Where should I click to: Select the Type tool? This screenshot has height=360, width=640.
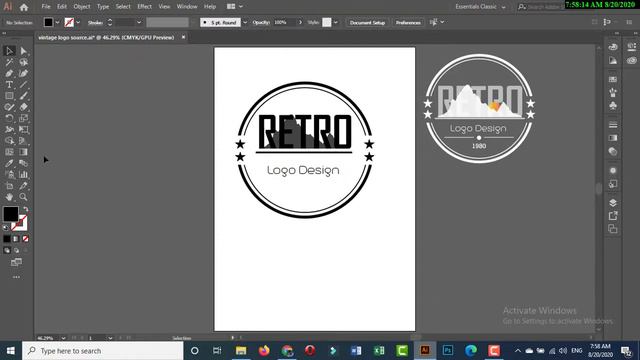(9, 85)
